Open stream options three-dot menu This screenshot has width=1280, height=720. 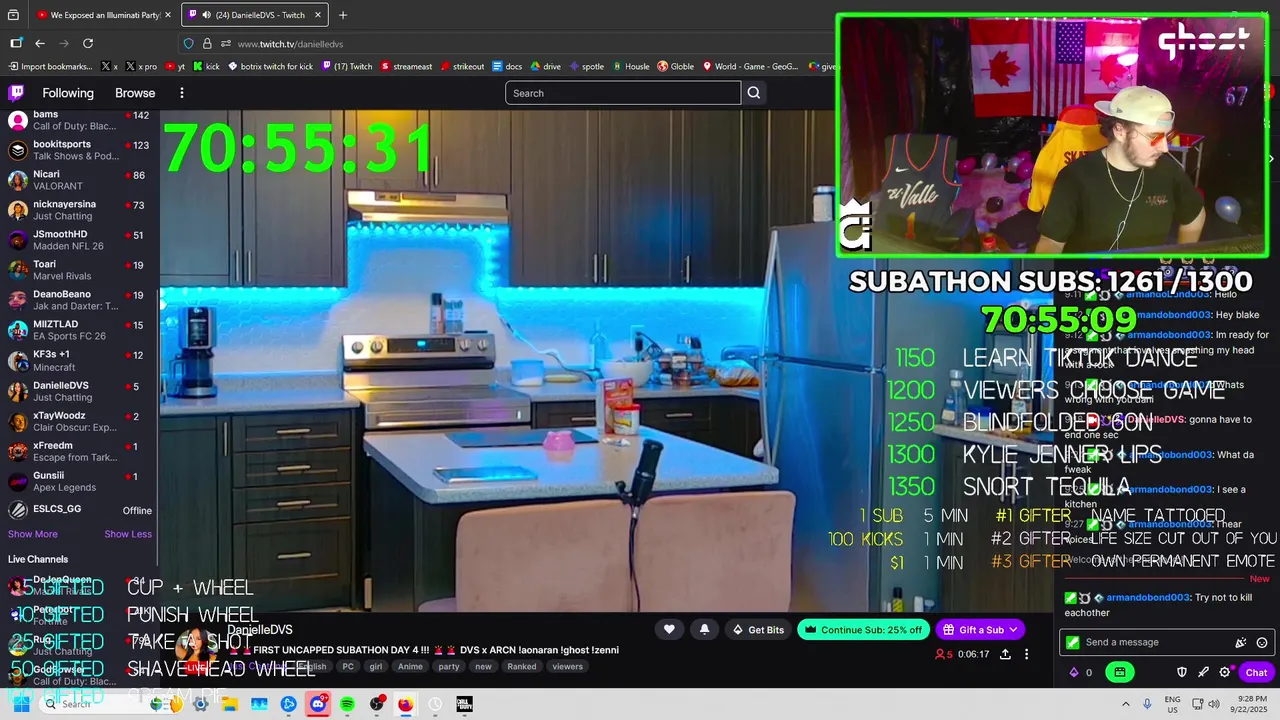coord(1026,654)
